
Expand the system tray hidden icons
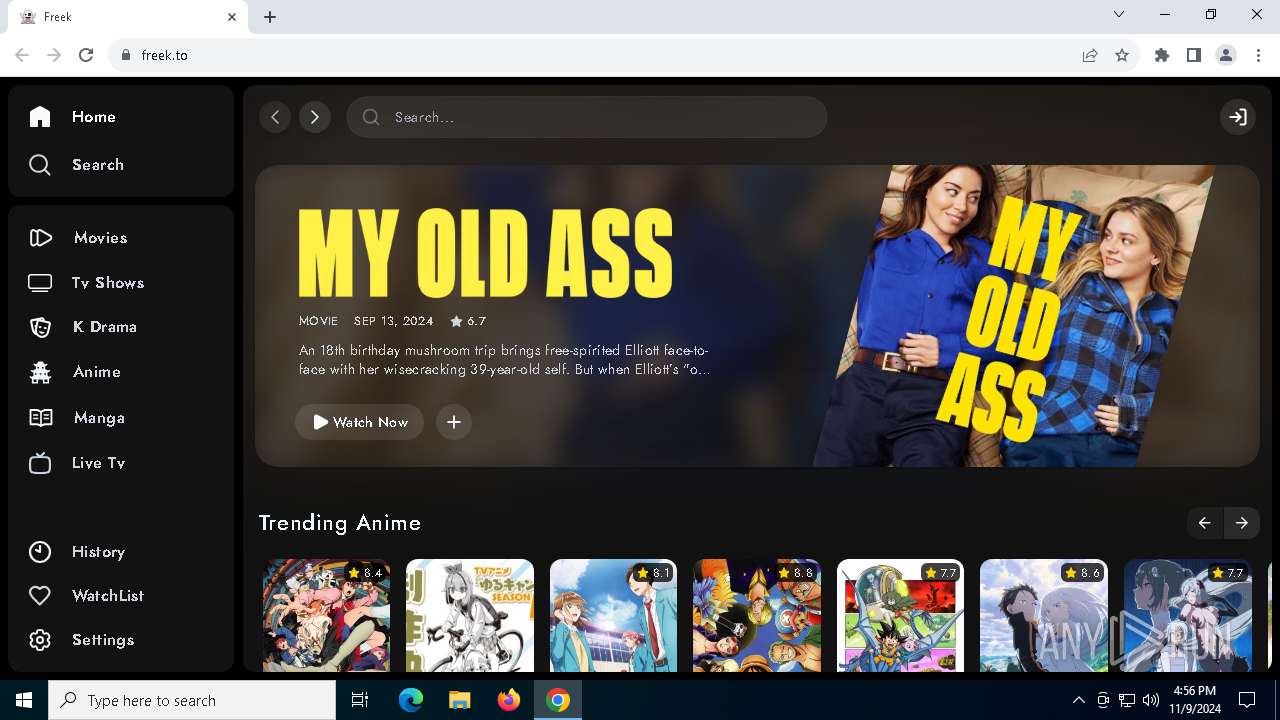(1078, 700)
